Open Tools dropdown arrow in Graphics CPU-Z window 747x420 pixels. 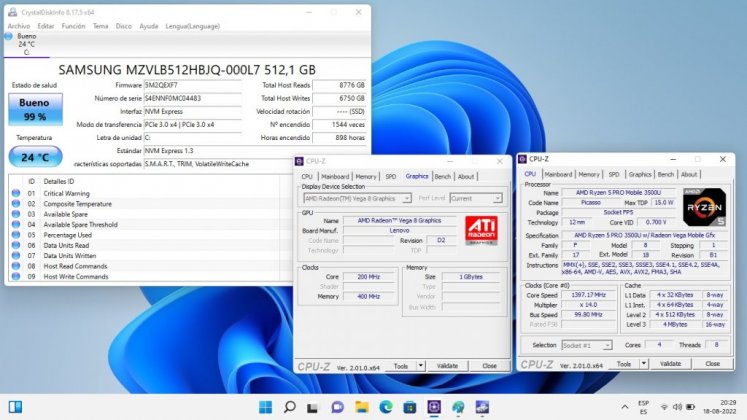pyautogui.click(x=421, y=366)
